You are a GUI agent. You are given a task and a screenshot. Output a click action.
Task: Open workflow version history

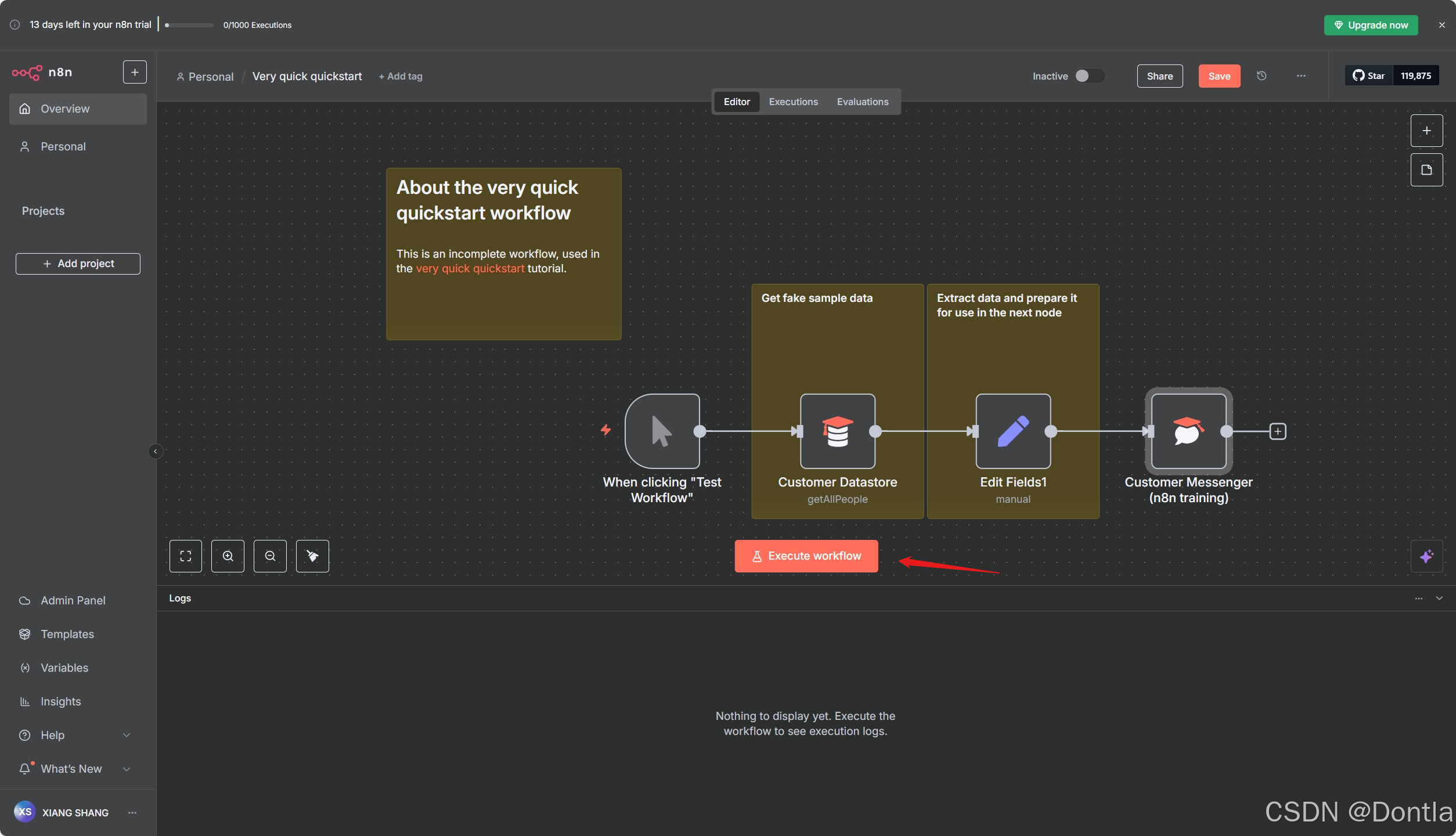tap(1261, 75)
